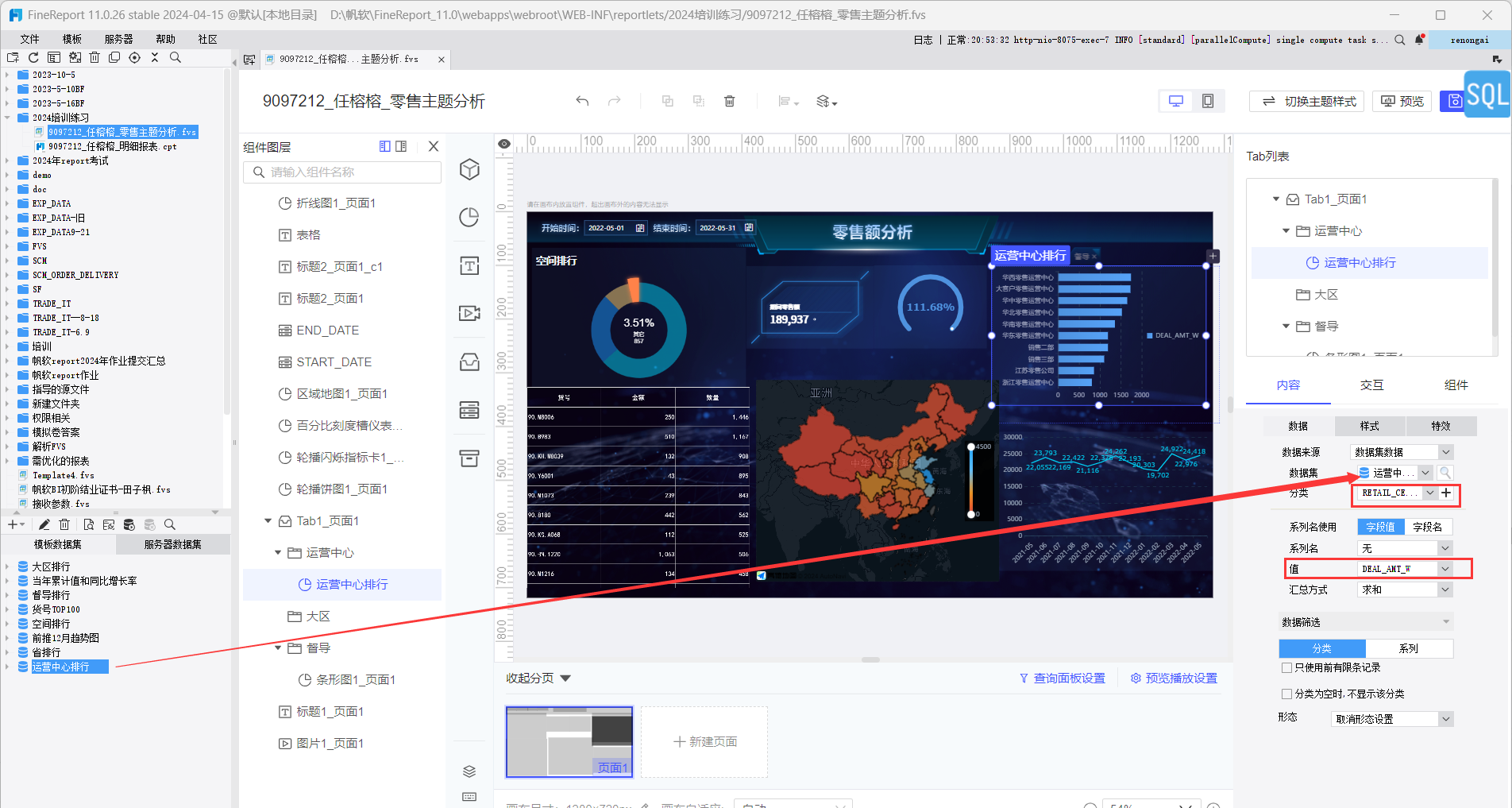
Task: Open 服务器 menu
Action: coord(119,39)
